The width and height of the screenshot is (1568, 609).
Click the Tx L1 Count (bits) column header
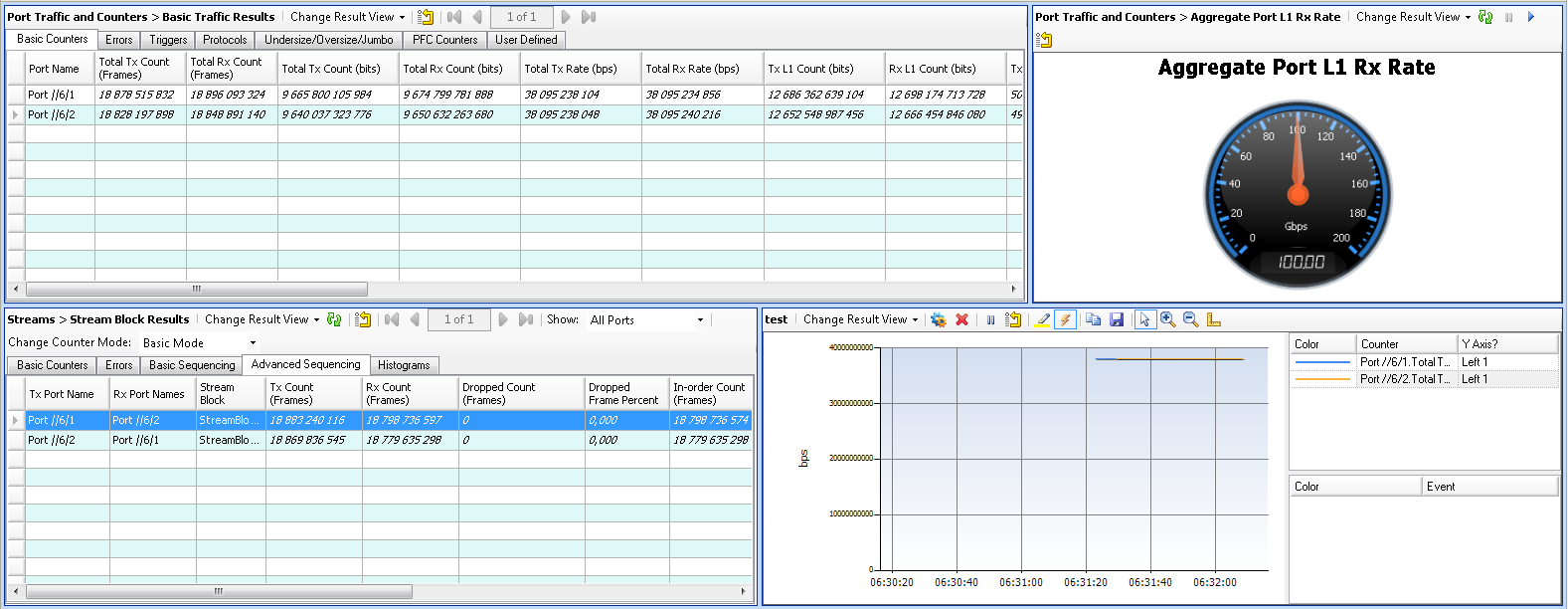click(824, 68)
